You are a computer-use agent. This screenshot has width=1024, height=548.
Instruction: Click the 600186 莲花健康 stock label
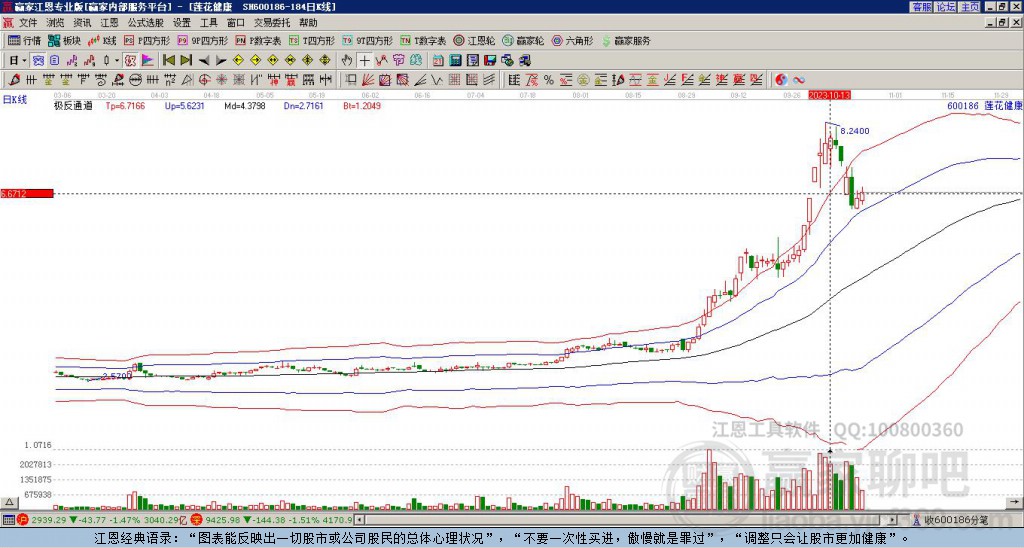point(985,105)
